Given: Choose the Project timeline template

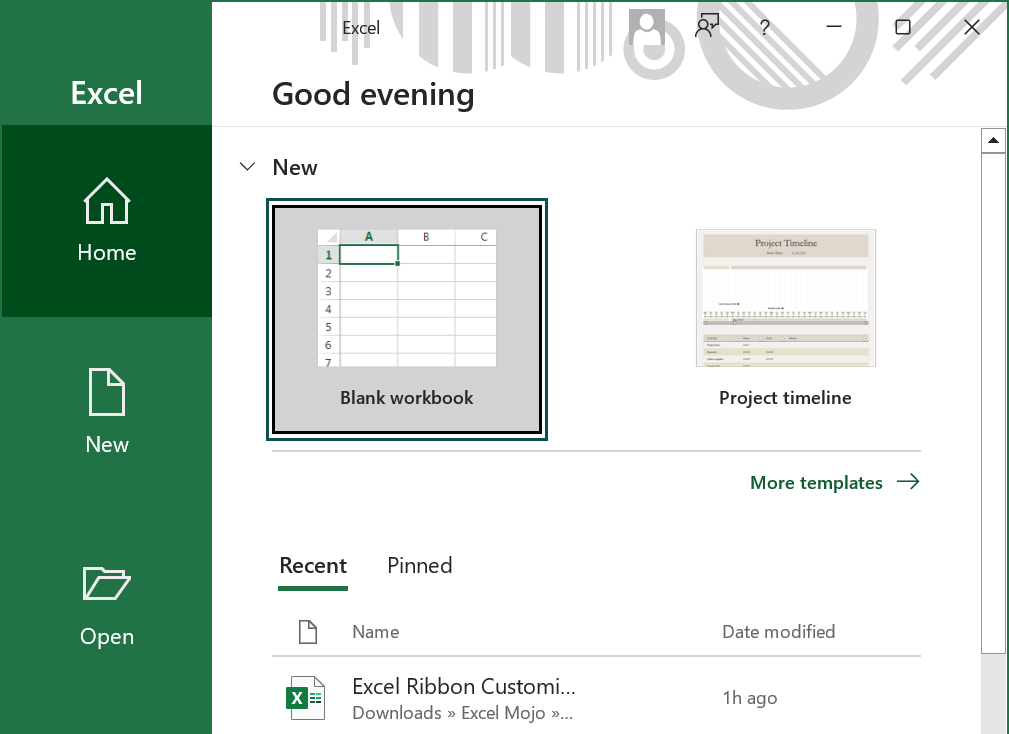Looking at the screenshot, I should [785, 320].
